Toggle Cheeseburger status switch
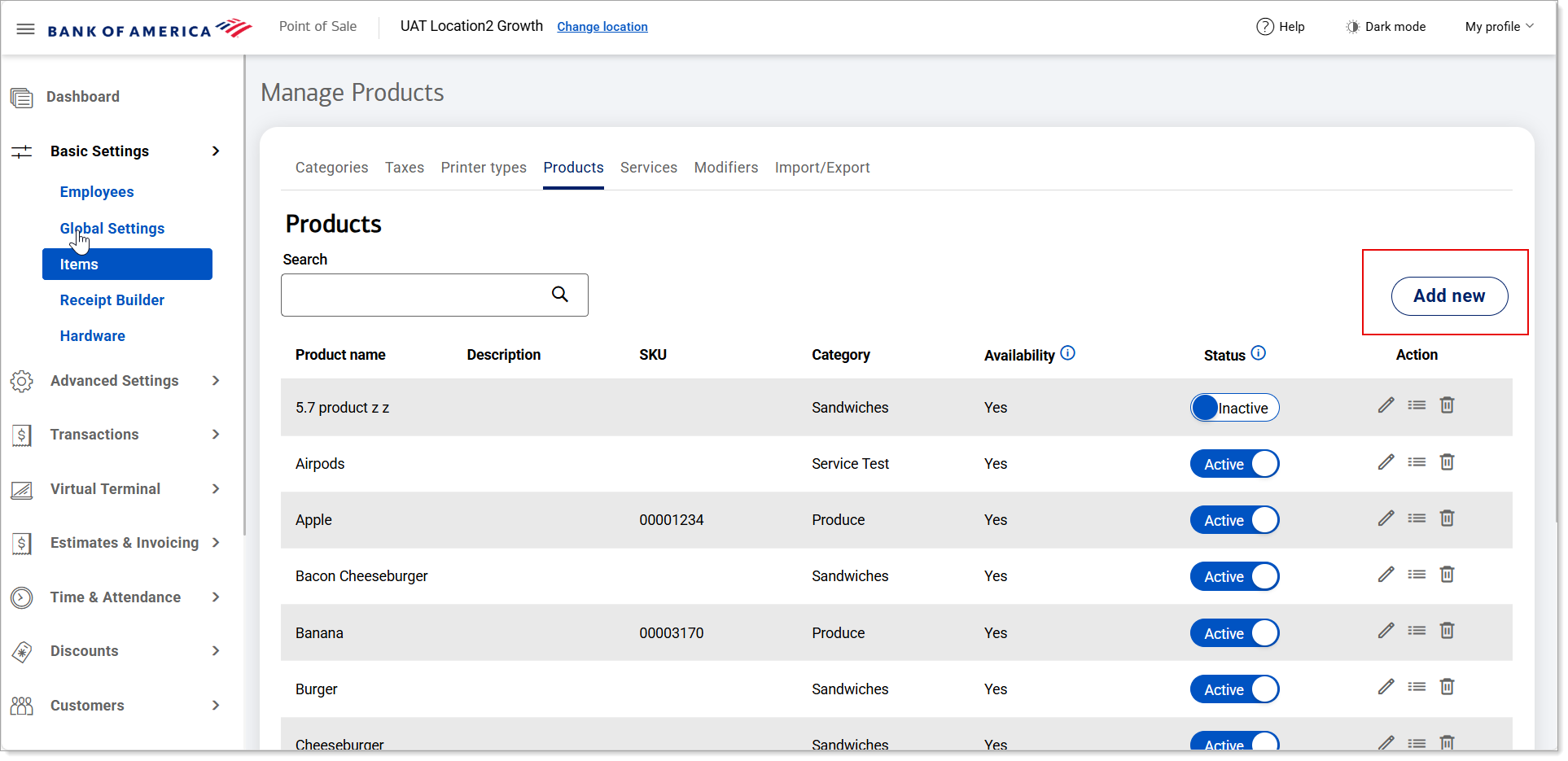 click(1234, 741)
